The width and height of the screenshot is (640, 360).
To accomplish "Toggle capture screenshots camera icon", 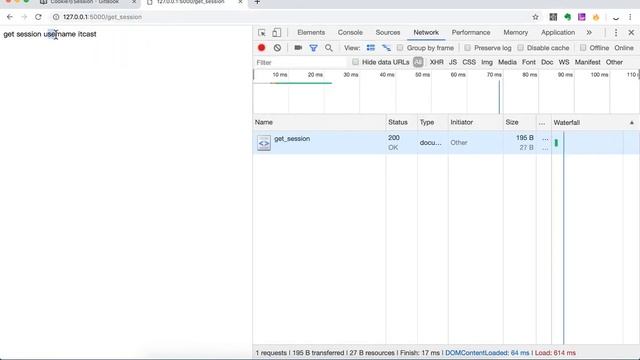I will pyautogui.click(x=298, y=48).
